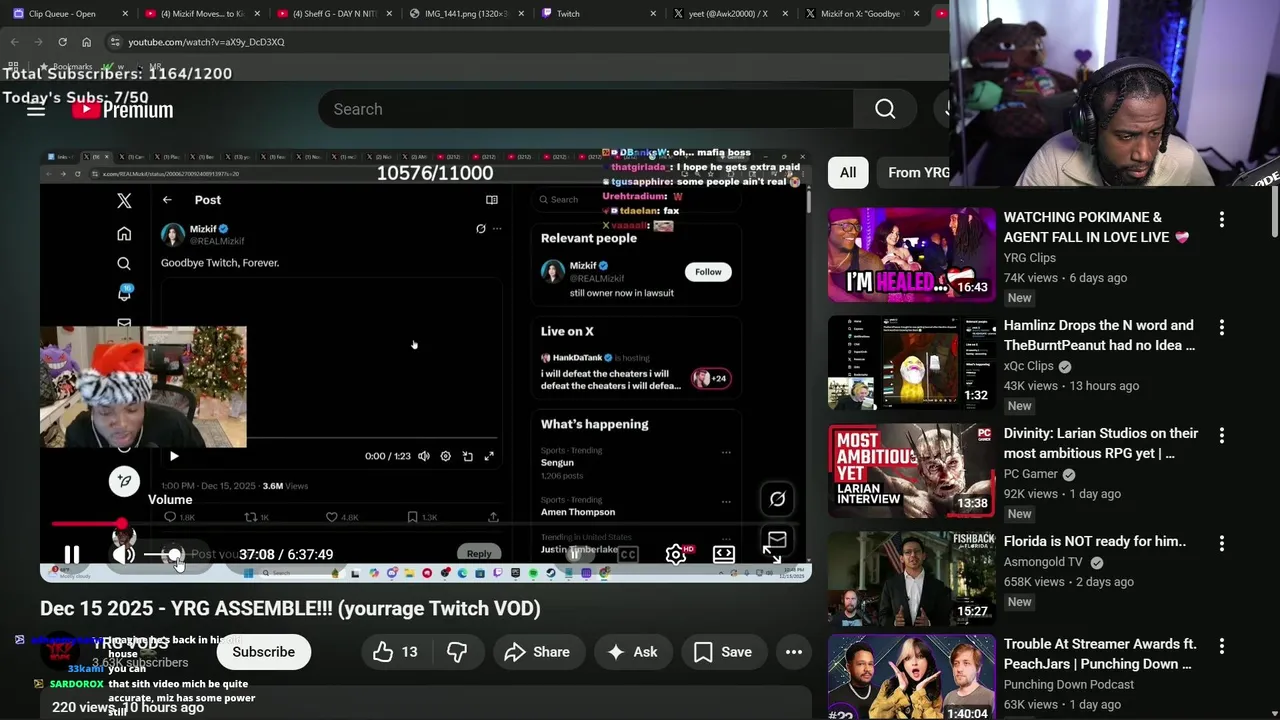The width and height of the screenshot is (1280, 720).
Task: Open more actions ellipsis under video
Action: pyautogui.click(x=794, y=652)
